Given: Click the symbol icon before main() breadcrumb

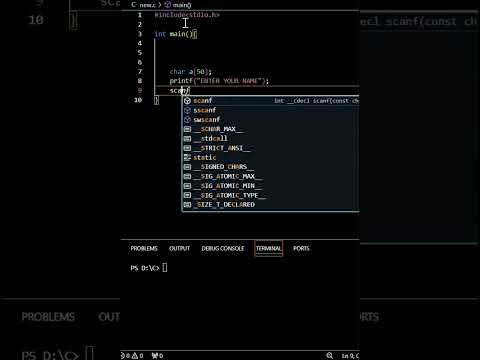Looking at the screenshot, I should click(168, 5).
